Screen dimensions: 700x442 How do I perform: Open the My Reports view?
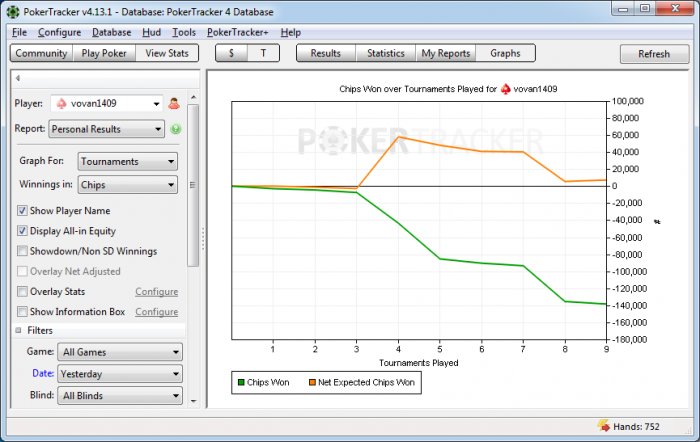446,53
